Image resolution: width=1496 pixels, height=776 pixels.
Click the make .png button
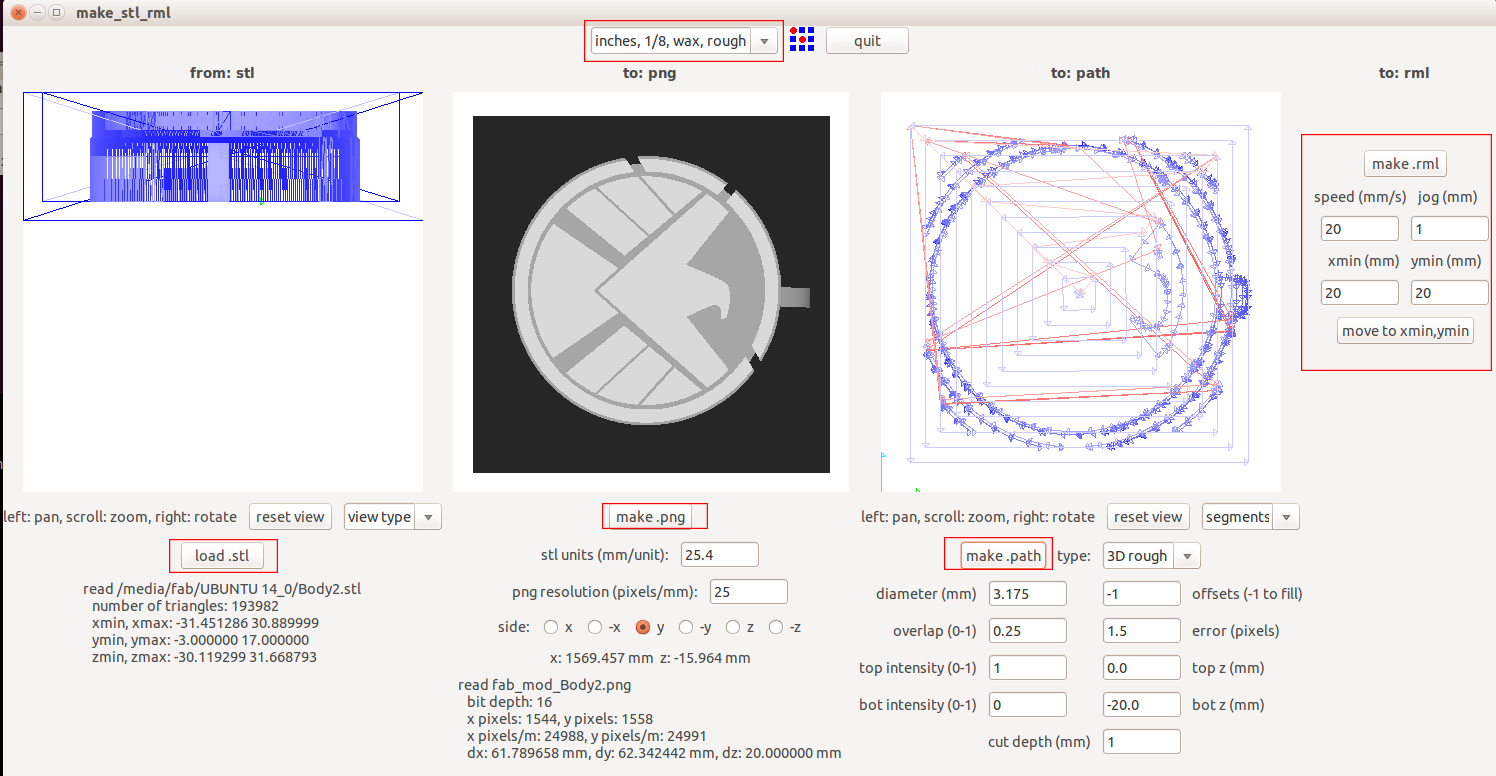click(x=650, y=517)
